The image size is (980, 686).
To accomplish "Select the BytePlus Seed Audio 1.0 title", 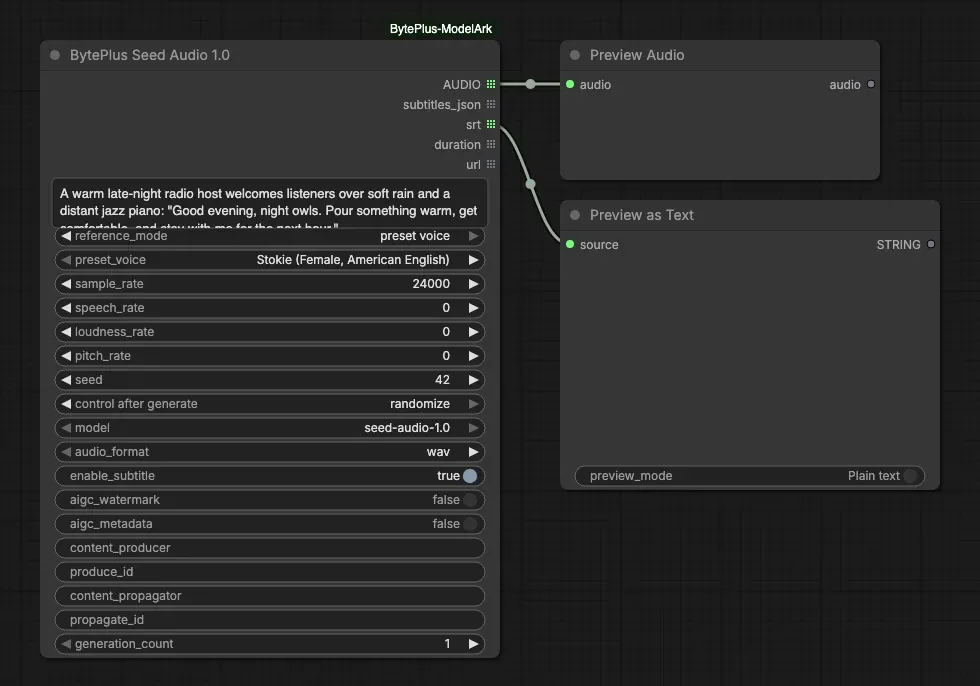I will pos(150,55).
